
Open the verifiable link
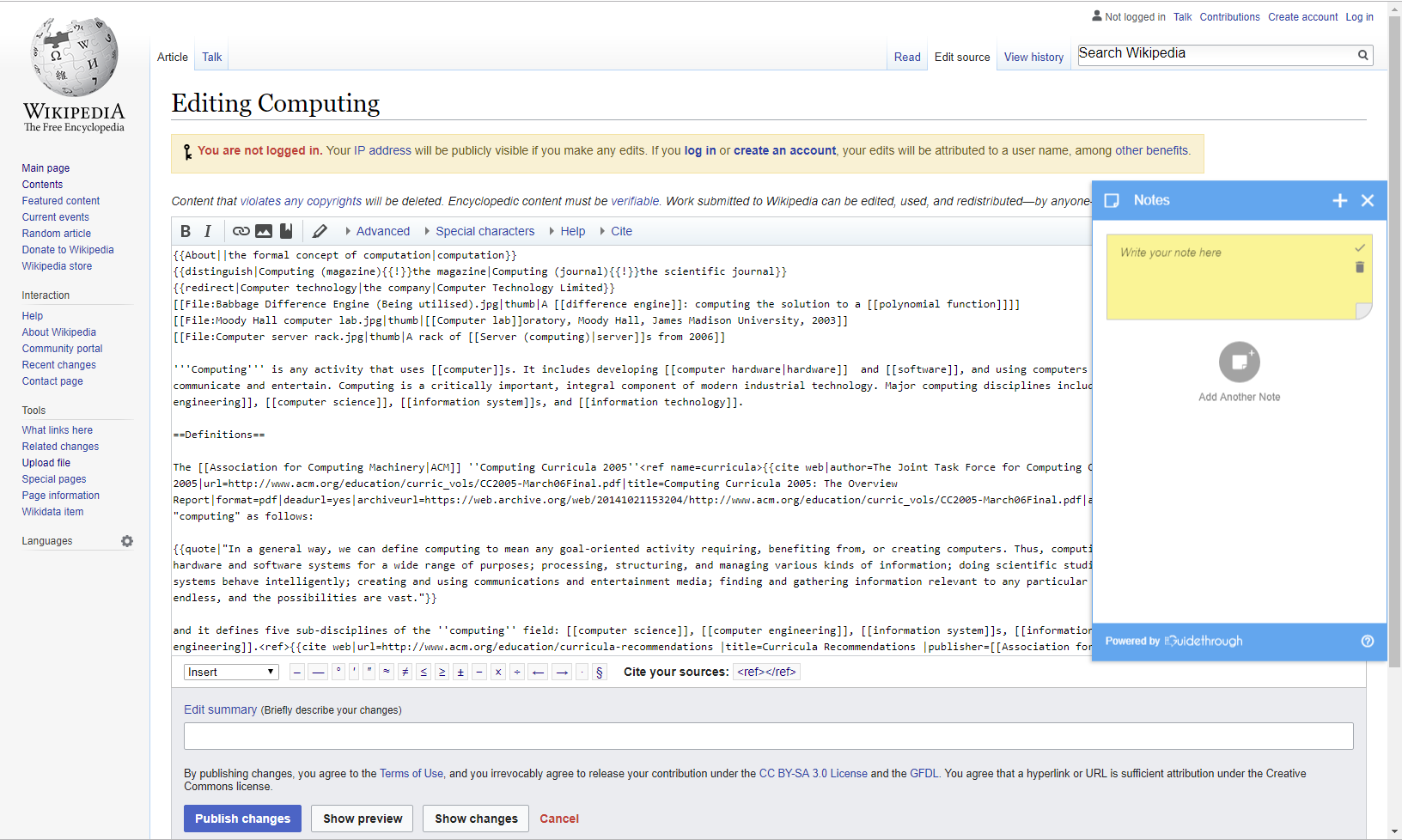point(635,201)
